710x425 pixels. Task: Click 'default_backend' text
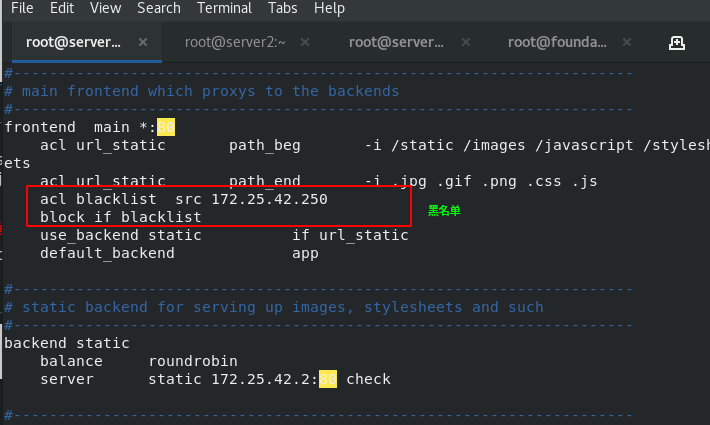click(107, 253)
